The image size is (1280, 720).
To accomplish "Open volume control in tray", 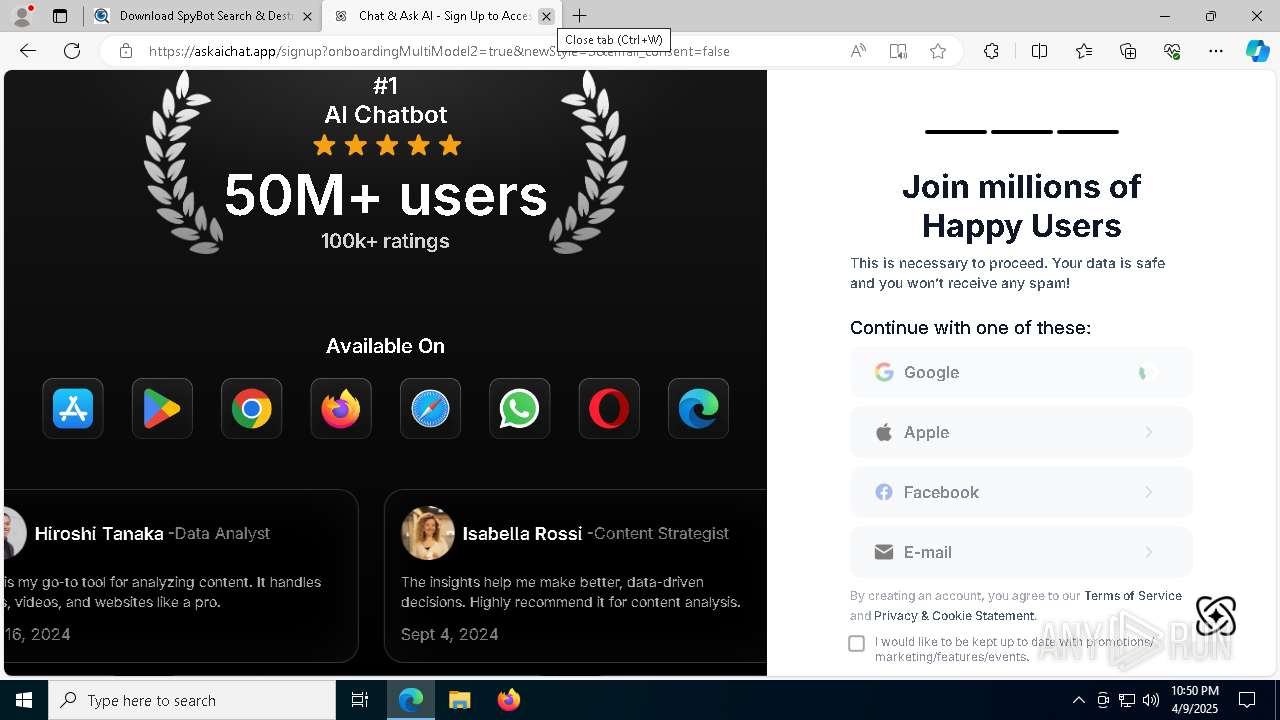I will pyautogui.click(x=1151, y=700).
